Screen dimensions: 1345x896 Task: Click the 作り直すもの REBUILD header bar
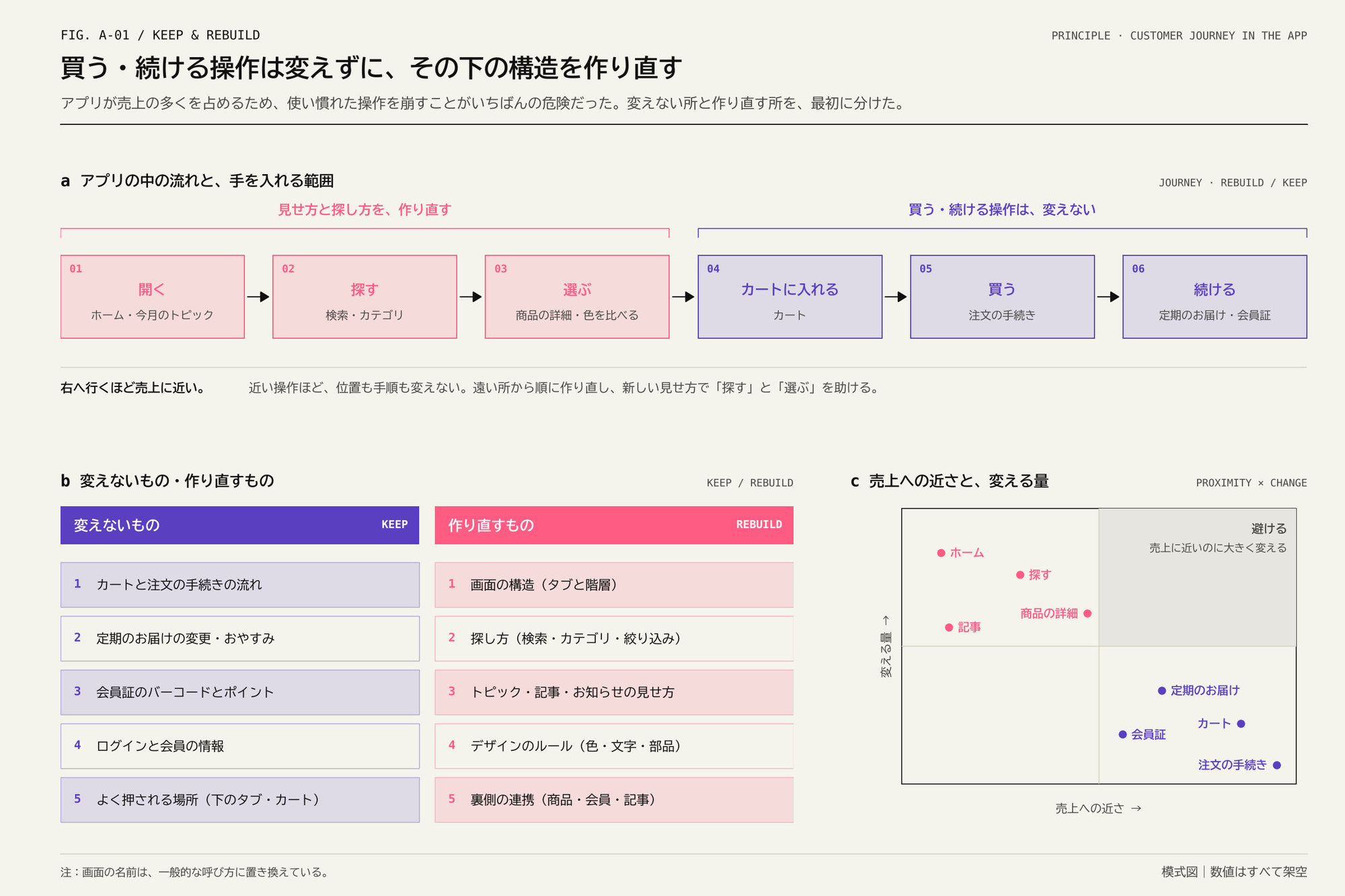click(614, 525)
